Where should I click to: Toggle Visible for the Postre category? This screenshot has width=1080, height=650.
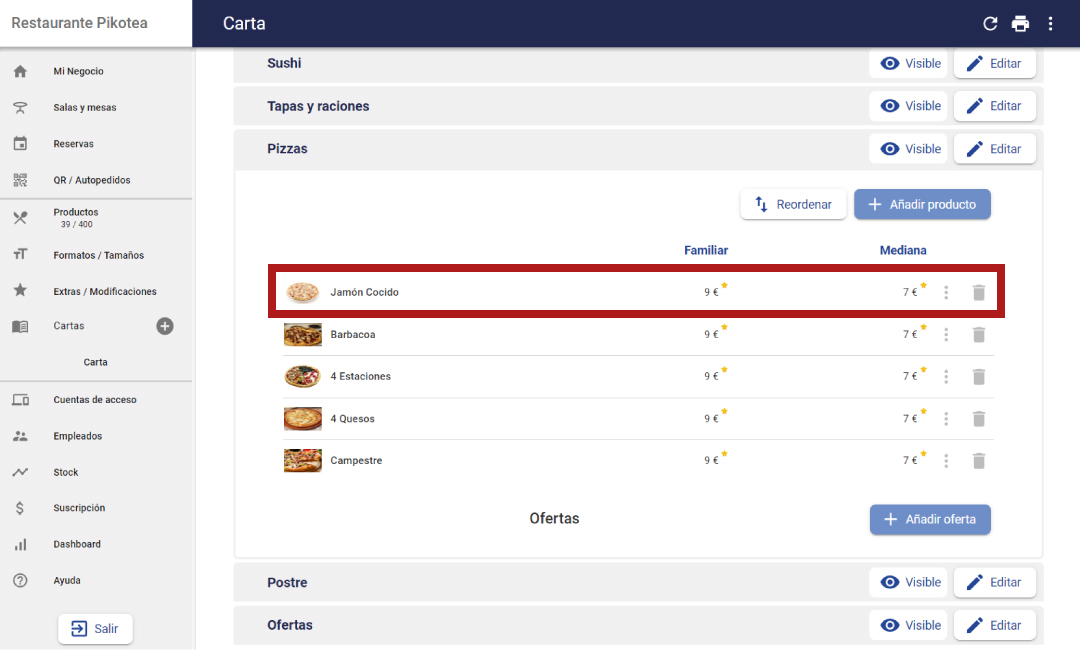(909, 583)
